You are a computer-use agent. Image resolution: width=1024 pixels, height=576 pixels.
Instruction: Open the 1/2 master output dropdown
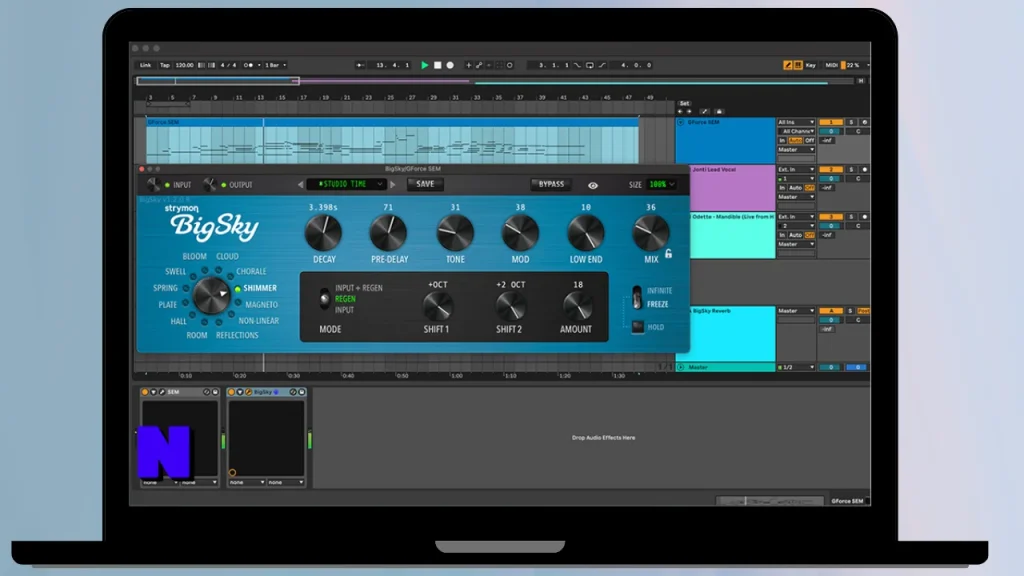(795, 368)
